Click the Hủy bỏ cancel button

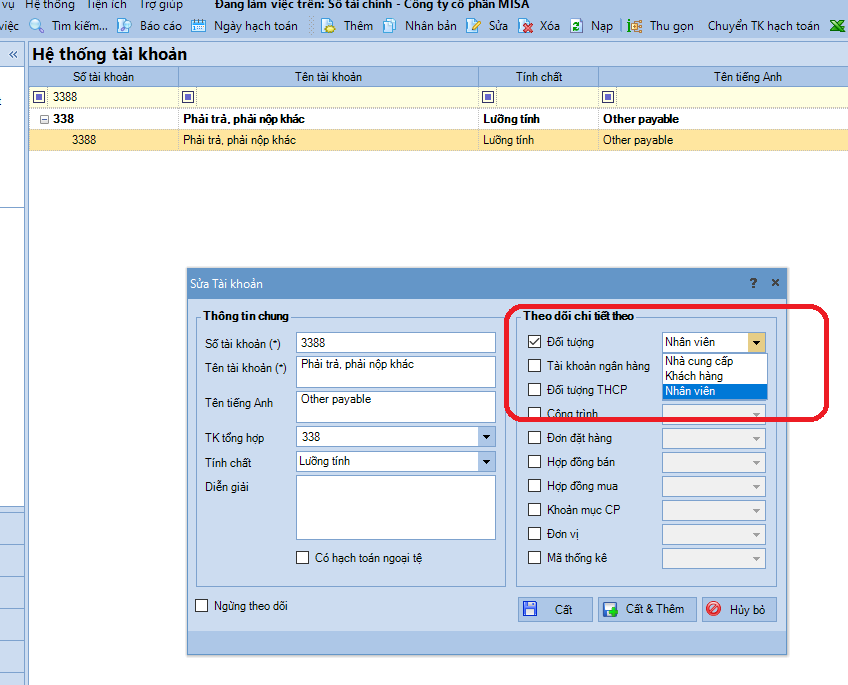click(739, 609)
